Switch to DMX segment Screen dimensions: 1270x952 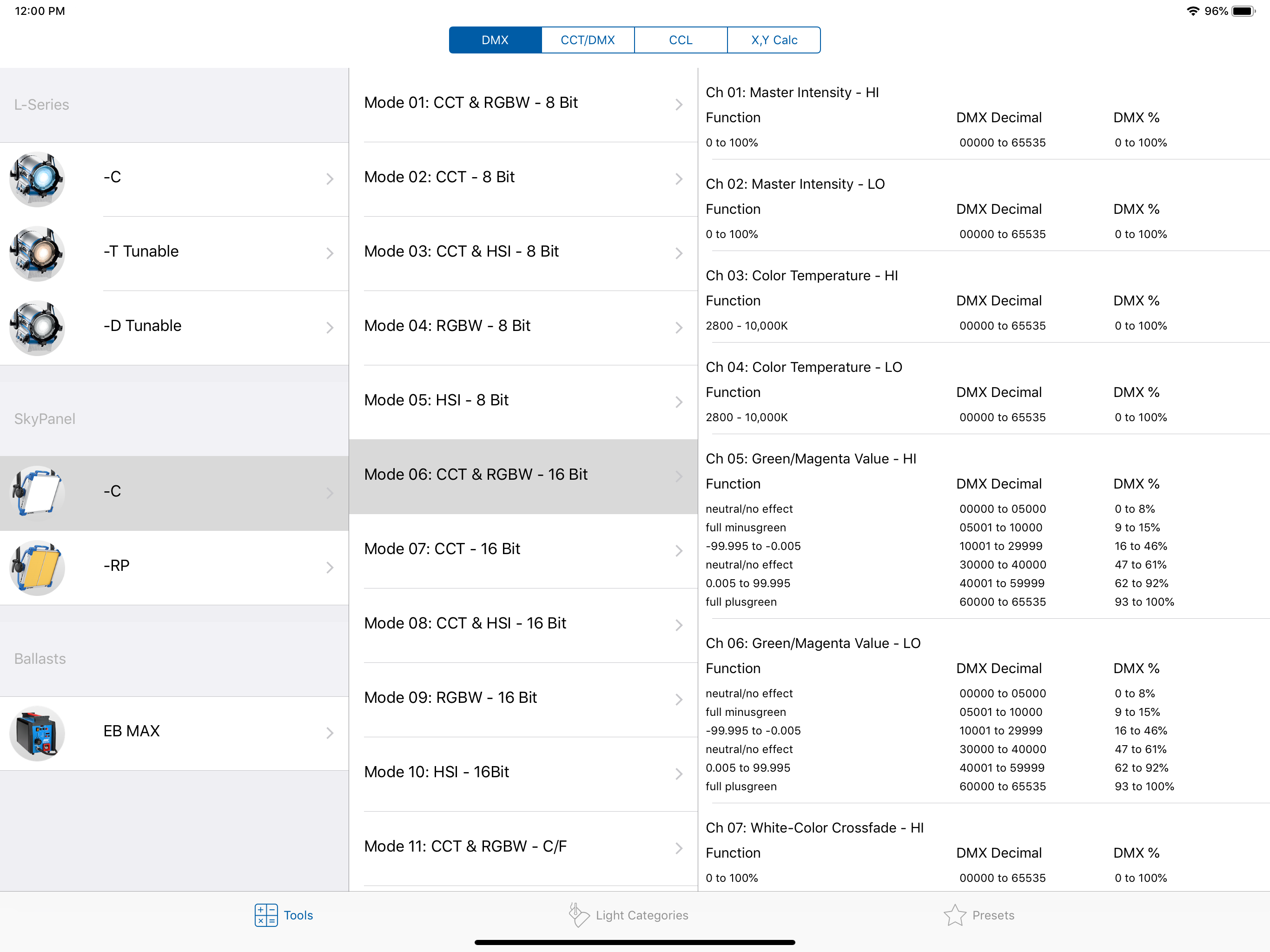pos(495,40)
